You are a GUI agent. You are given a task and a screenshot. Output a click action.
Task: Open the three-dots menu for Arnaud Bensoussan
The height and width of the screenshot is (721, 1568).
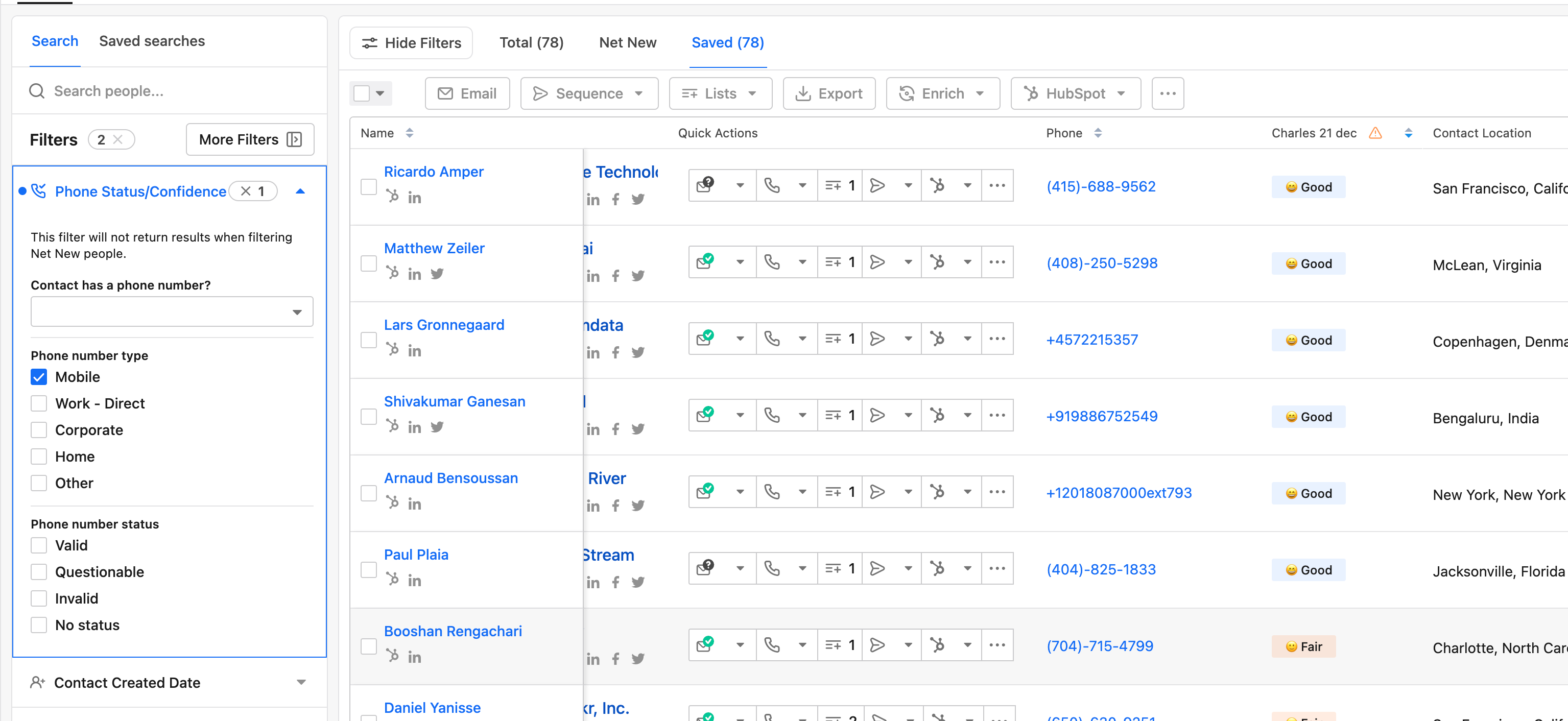[996, 492]
